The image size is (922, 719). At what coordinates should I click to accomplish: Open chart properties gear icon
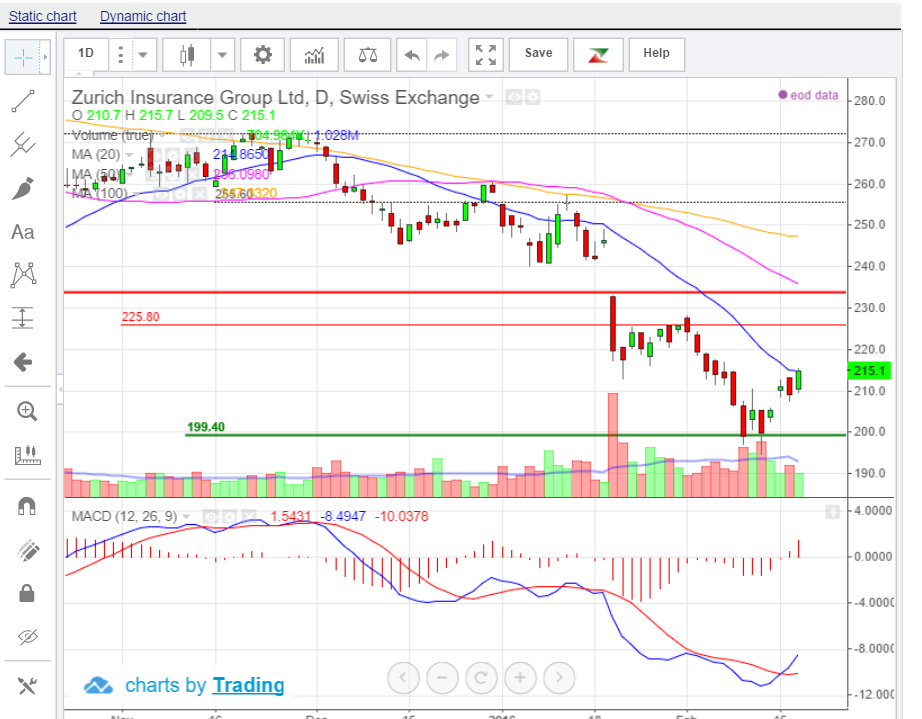(x=262, y=54)
